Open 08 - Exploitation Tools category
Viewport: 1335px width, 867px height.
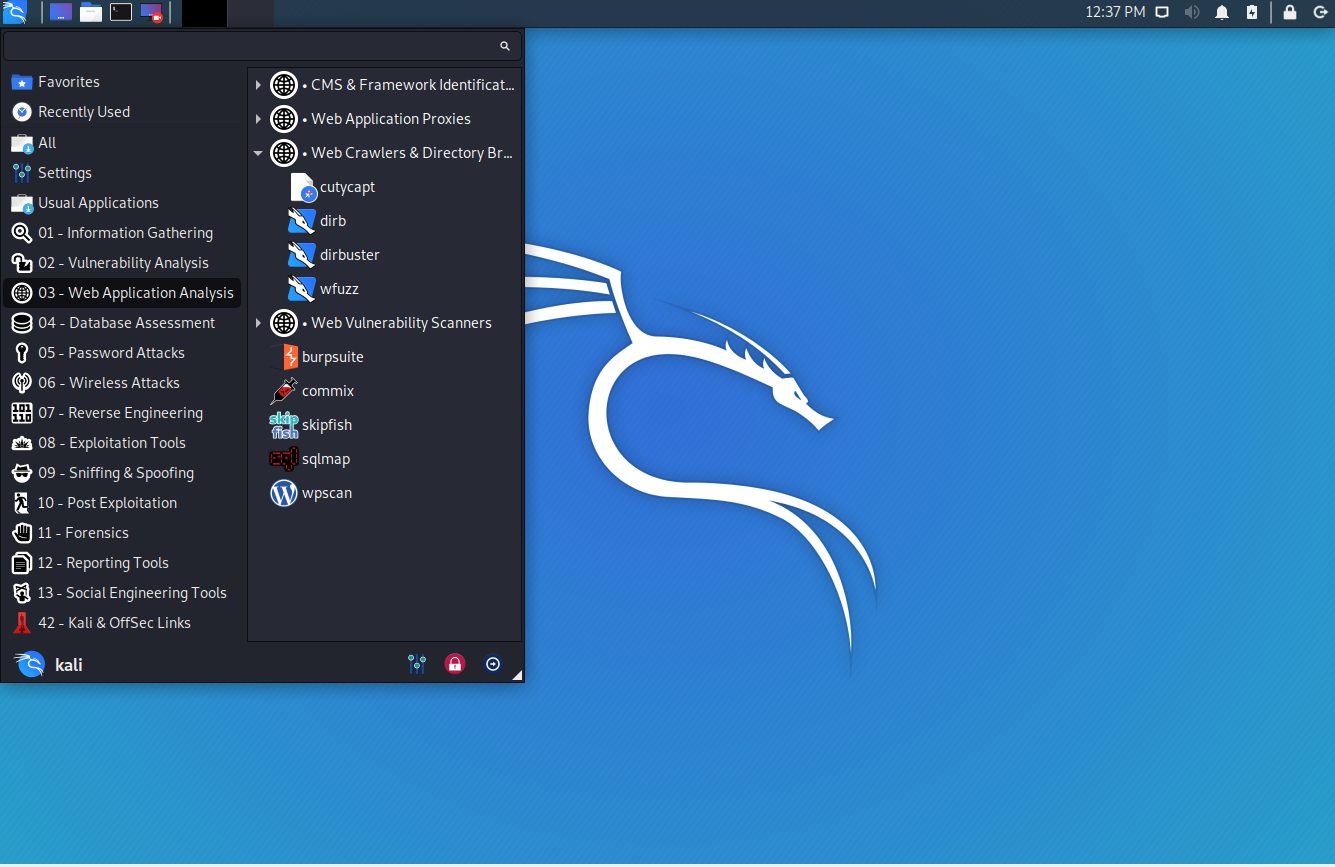click(123, 442)
